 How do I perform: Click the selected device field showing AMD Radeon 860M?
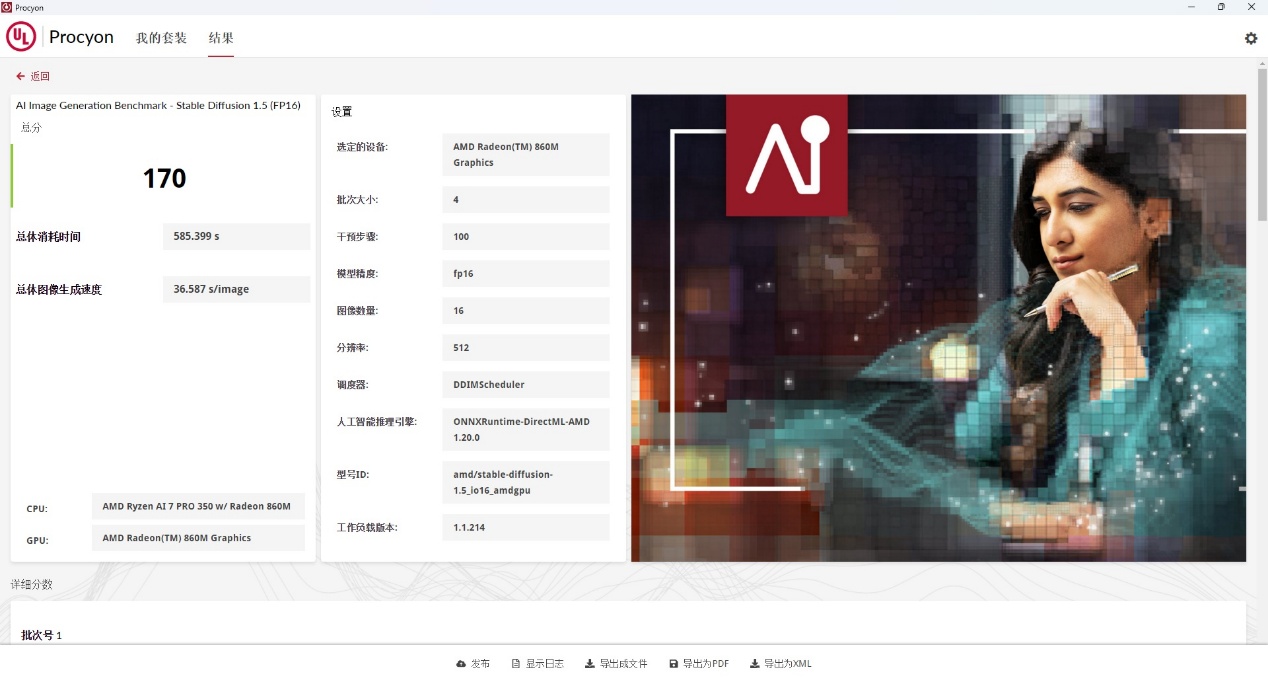[525, 154]
